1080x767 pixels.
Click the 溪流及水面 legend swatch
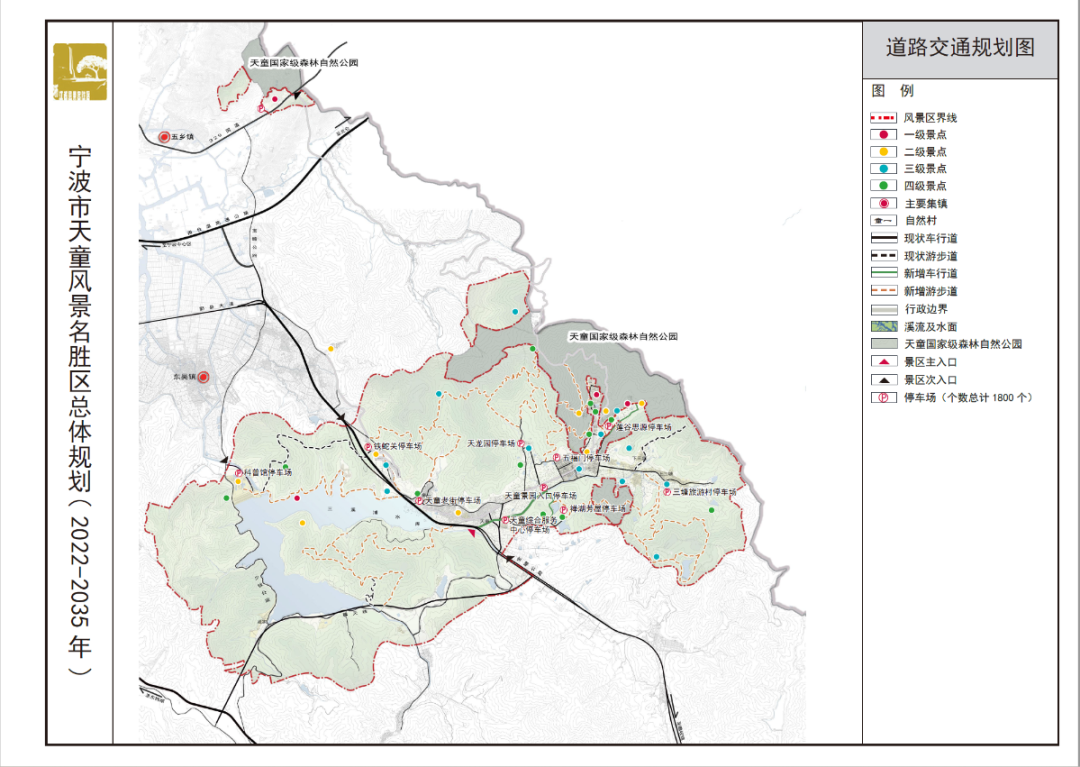pos(884,326)
